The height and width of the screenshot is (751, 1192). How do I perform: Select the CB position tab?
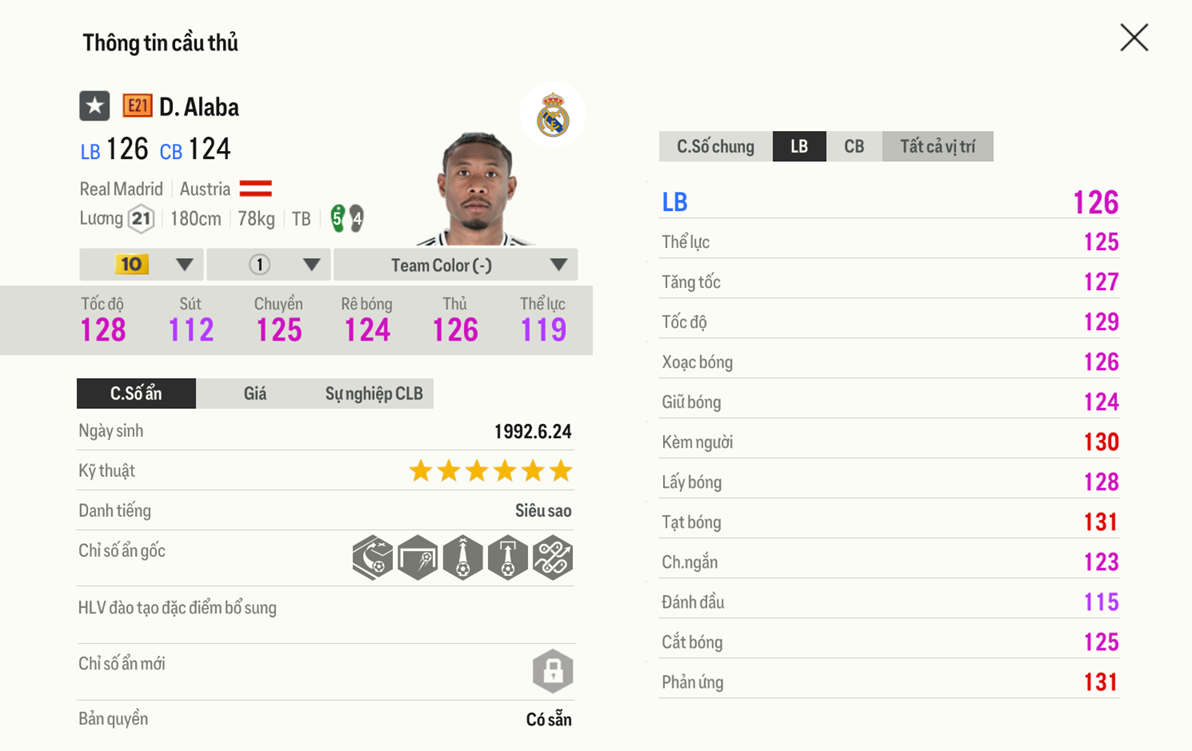click(x=854, y=147)
